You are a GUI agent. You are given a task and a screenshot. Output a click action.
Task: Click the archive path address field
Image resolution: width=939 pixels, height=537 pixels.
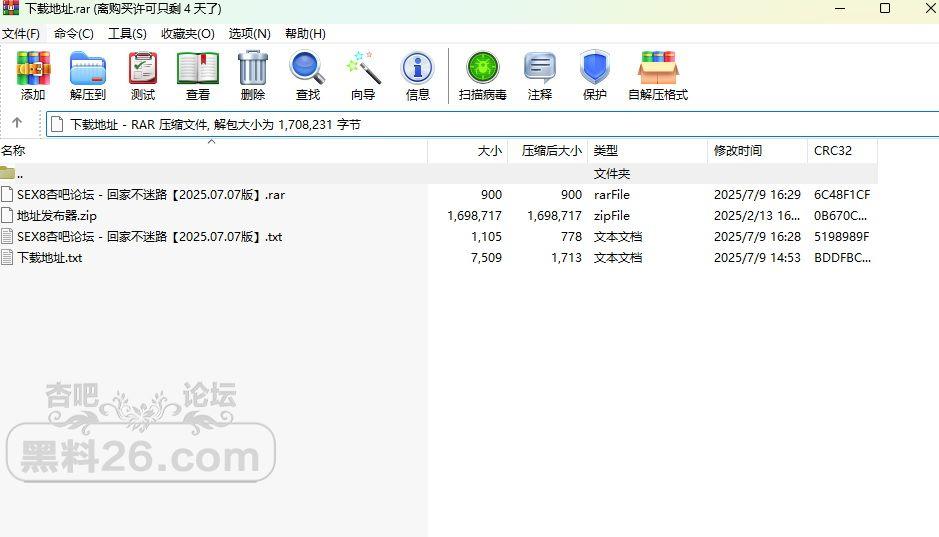tap(492, 124)
